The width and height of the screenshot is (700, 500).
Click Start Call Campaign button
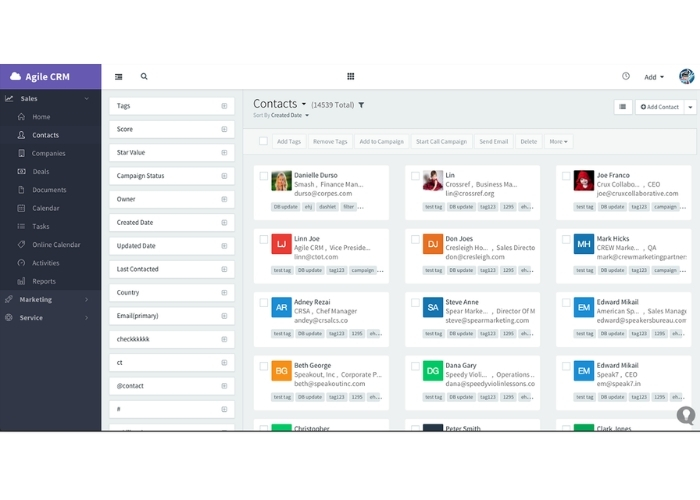pyautogui.click(x=442, y=142)
